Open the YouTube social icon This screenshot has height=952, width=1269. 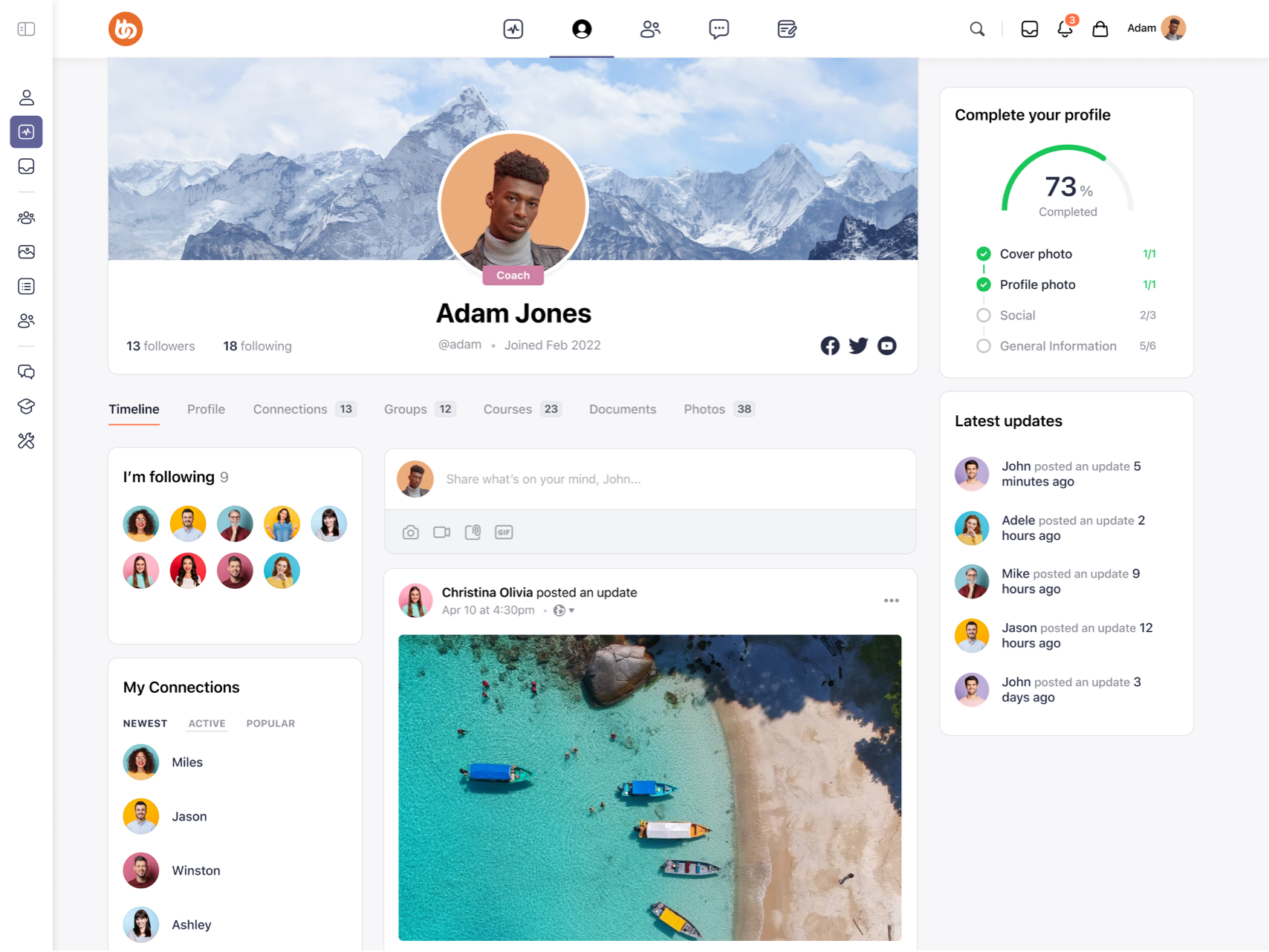pyautogui.click(x=886, y=346)
